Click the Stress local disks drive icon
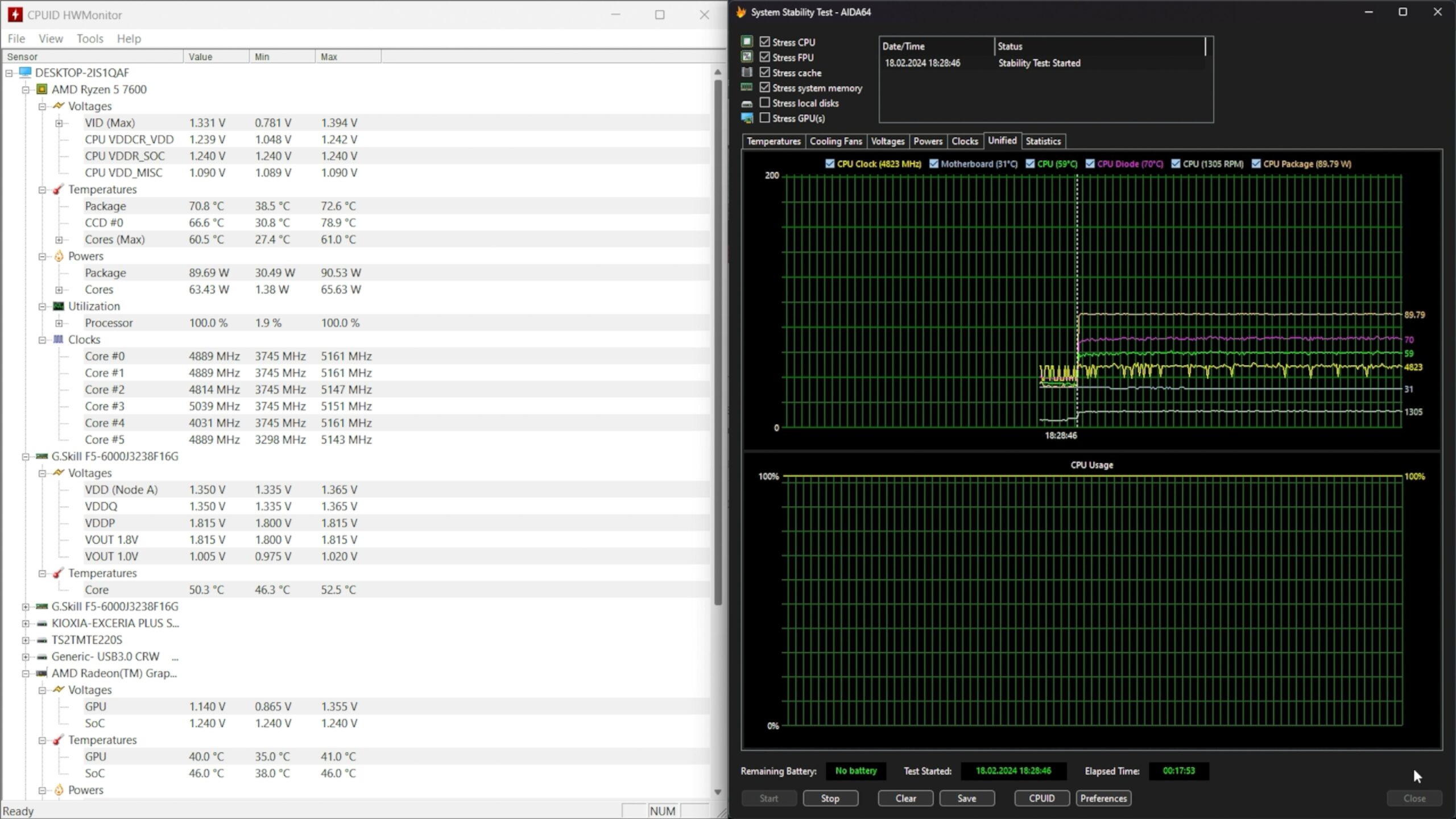 pyautogui.click(x=747, y=104)
